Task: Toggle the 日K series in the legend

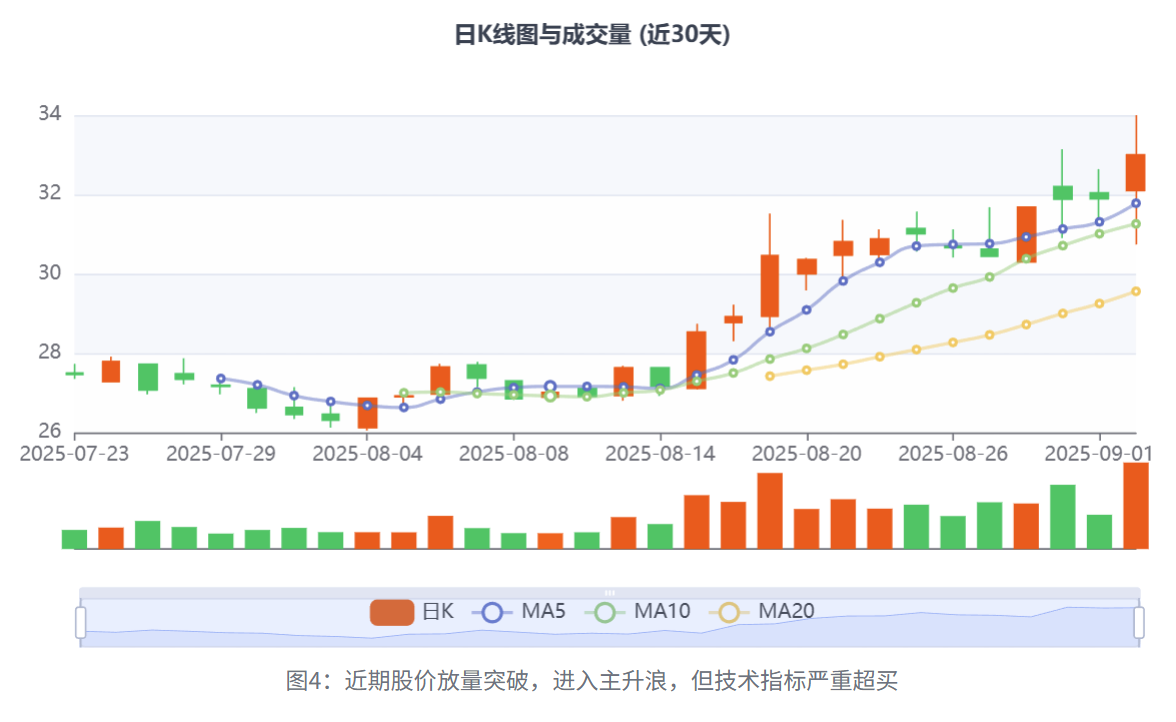Action: (x=412, y=612)
